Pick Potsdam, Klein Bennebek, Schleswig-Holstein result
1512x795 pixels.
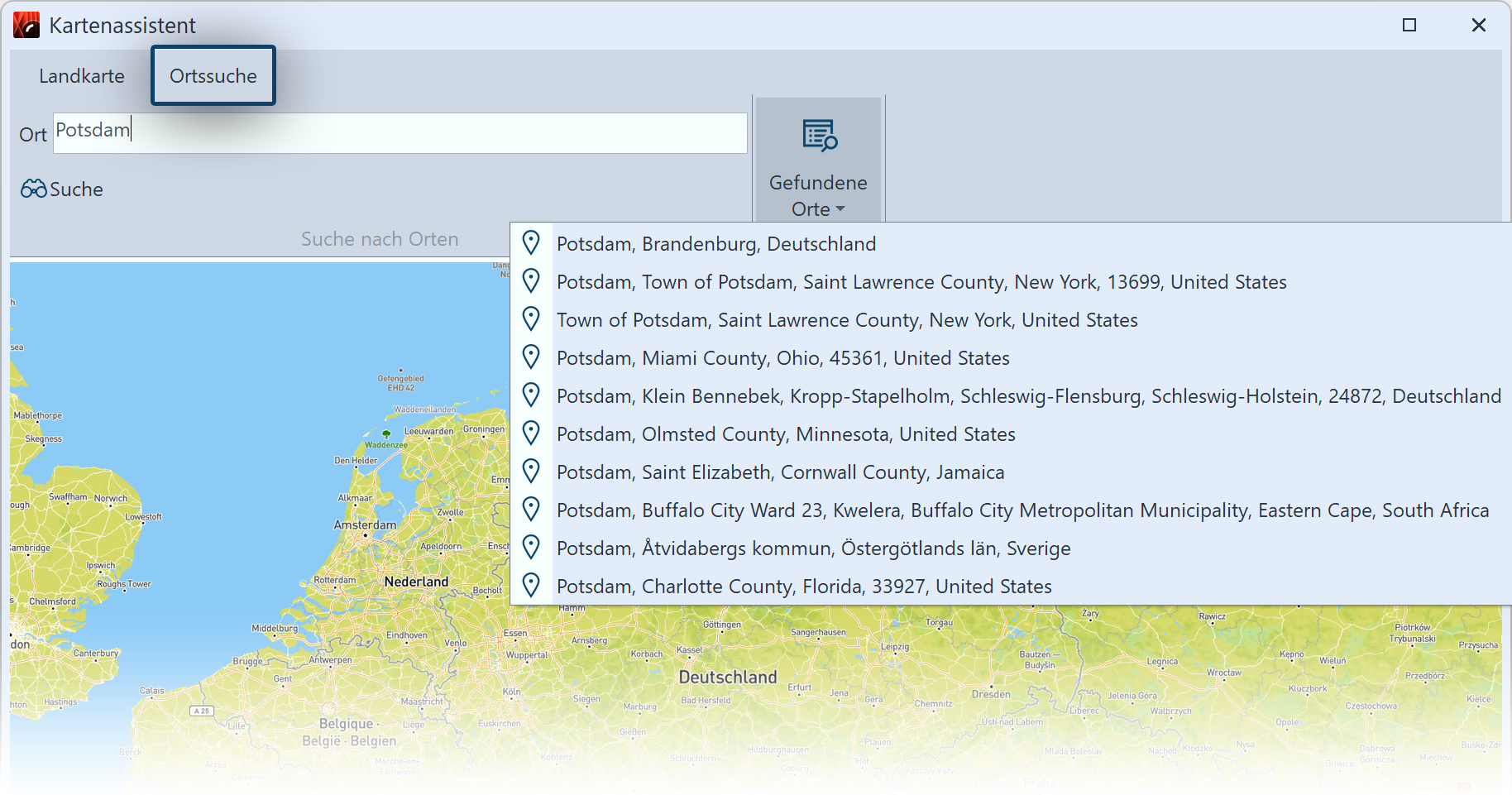coord(1029,396)
